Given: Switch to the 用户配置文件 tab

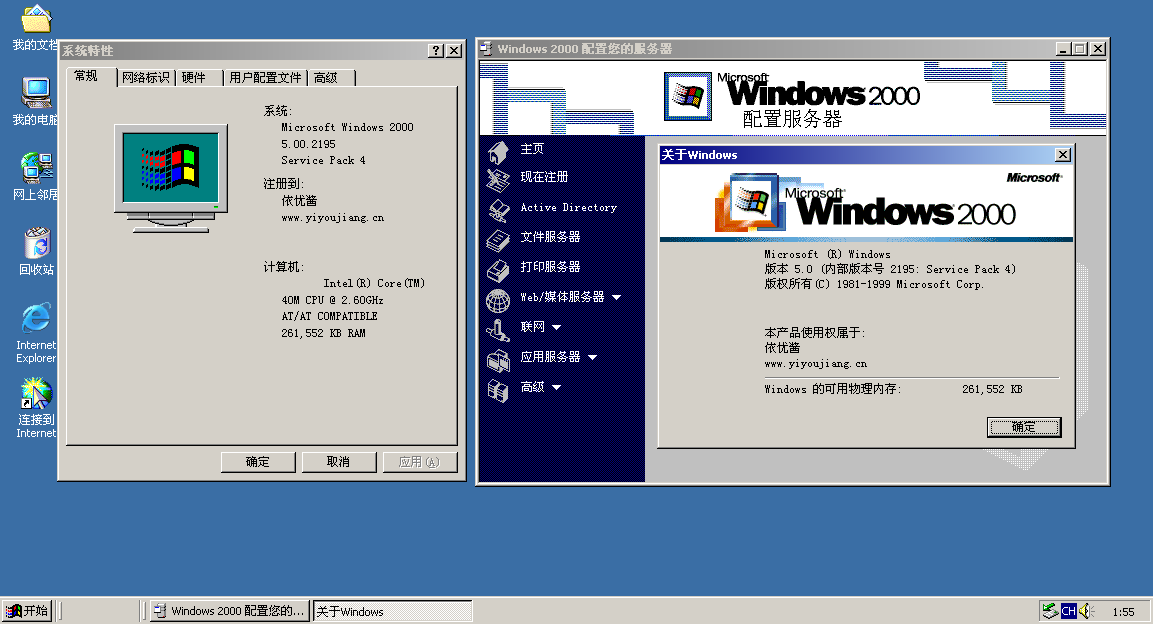Looking at the screenshot, I should (x=265, y=78).
